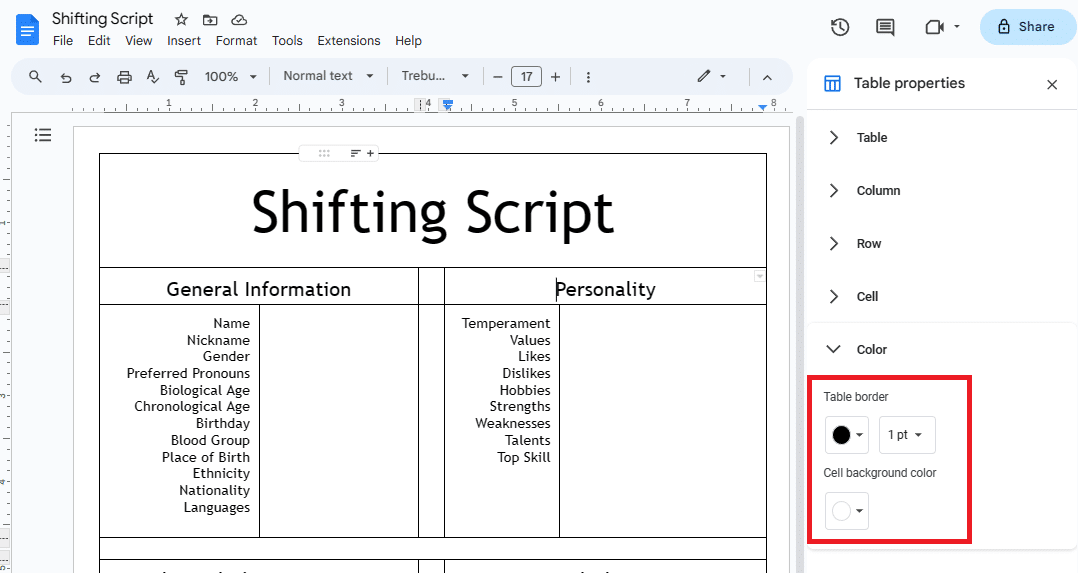Rename the Shifting Script document title

(102, 19)
